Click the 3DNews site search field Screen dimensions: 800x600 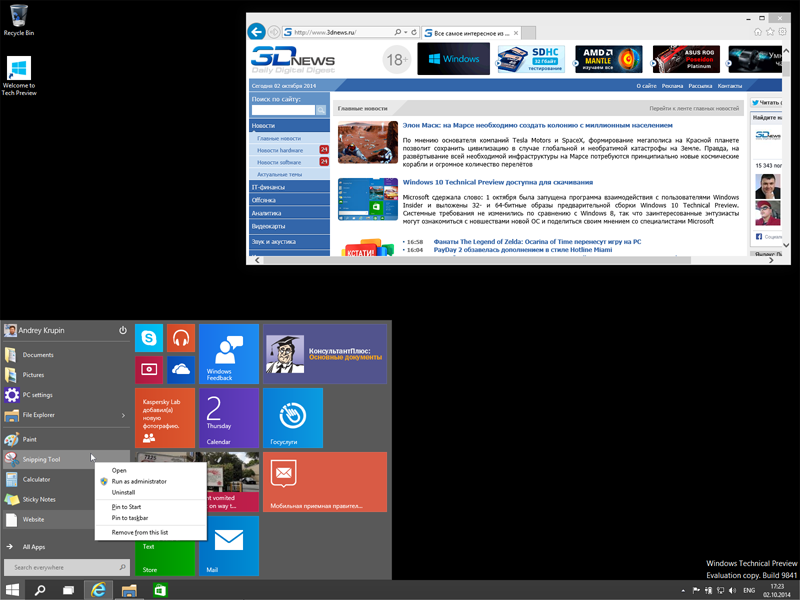tap(284, 110)
